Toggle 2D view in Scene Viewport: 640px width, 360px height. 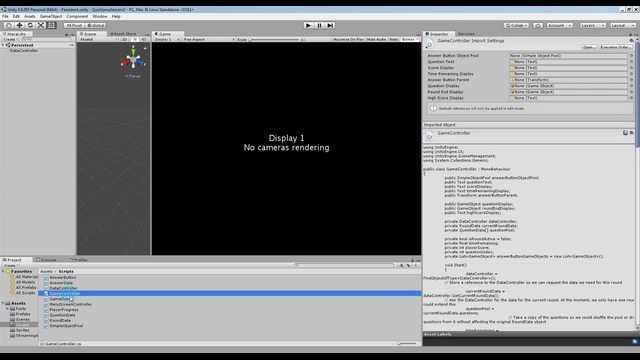click(124, 39)
